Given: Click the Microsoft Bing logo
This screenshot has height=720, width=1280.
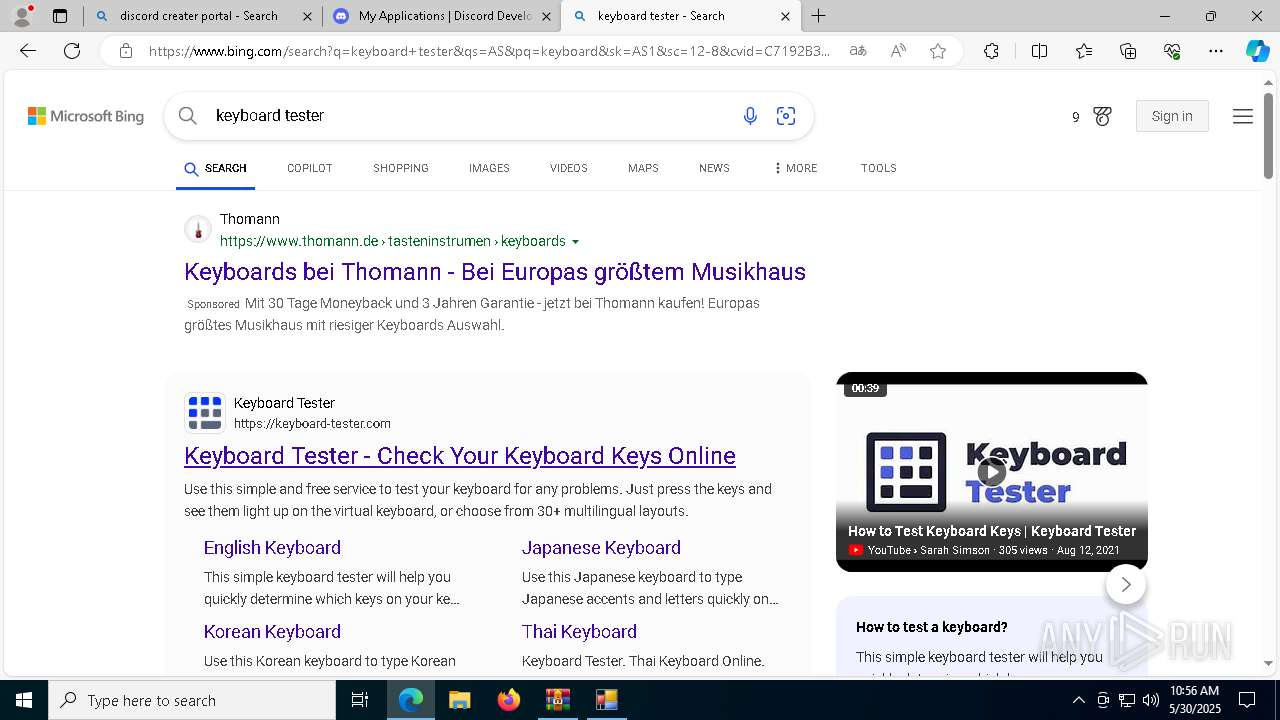Looking at the screenshot, I should coord(86,116).
